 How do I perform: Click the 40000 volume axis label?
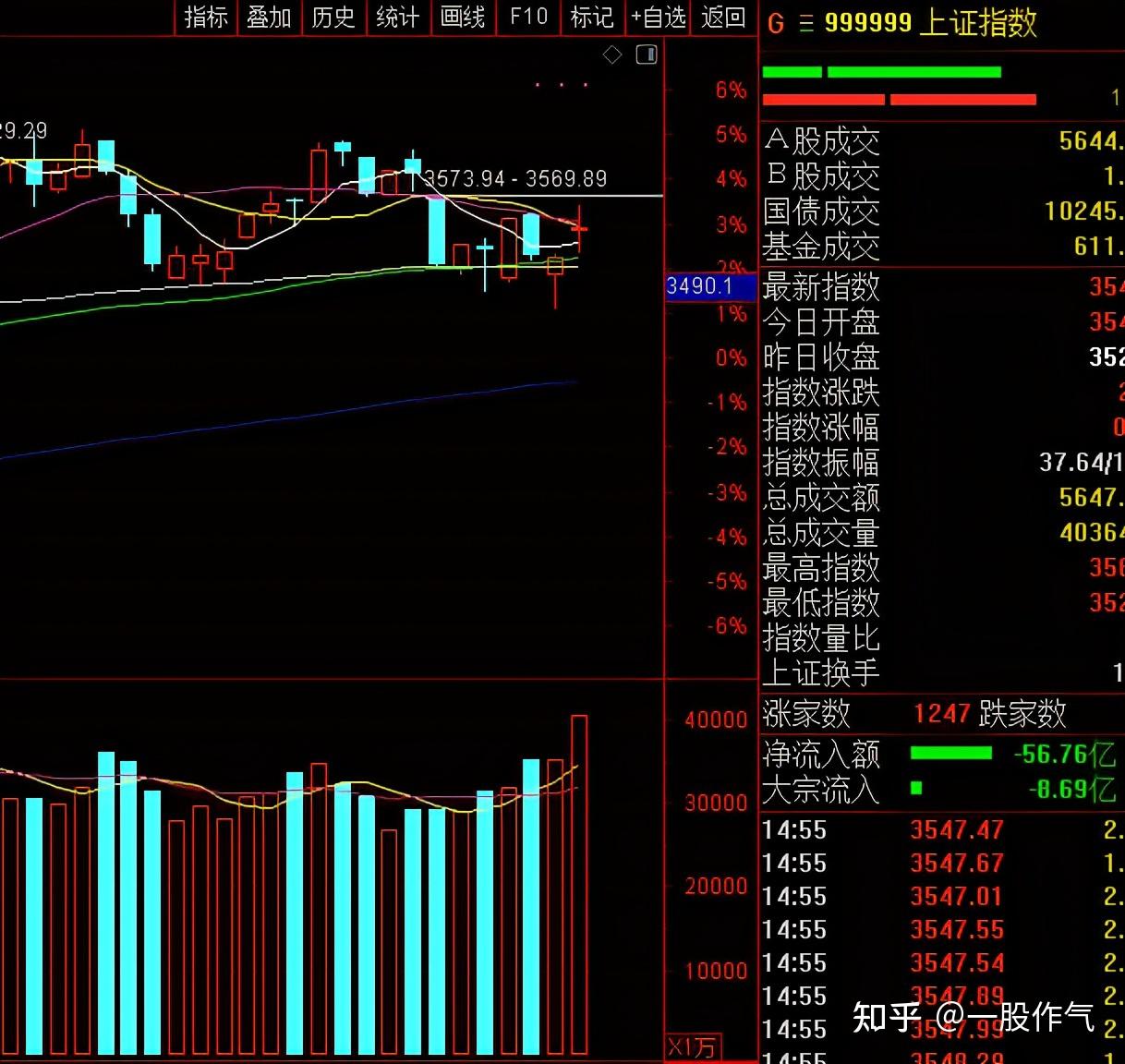click(x=716, y=719)
